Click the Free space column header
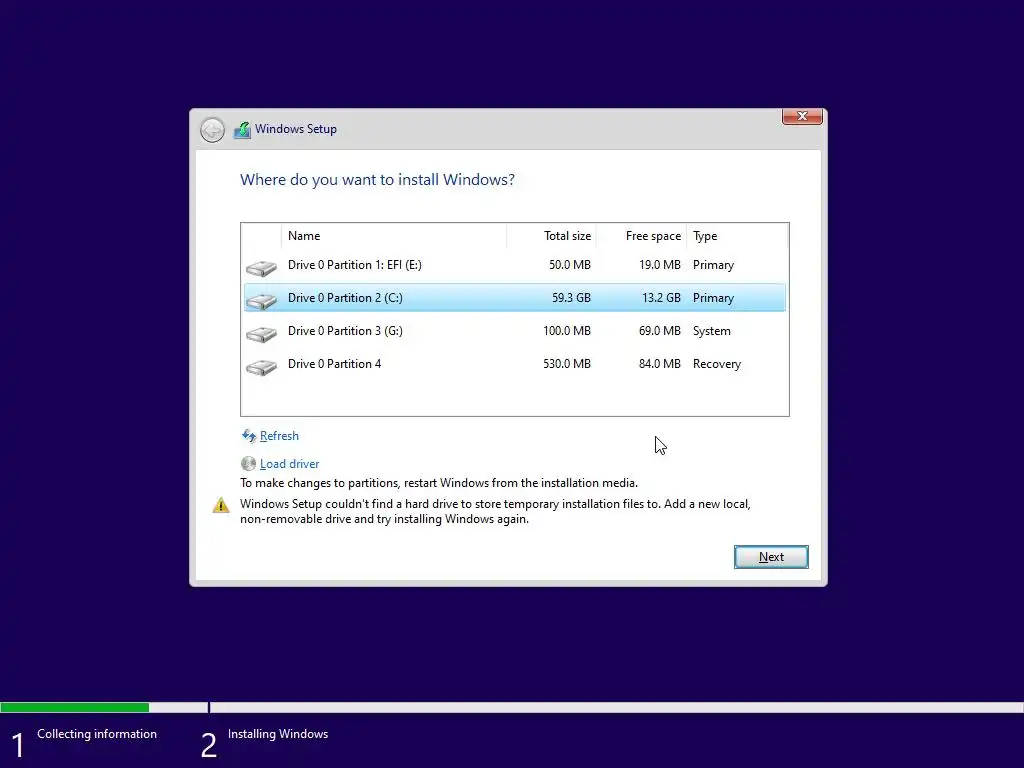This screenshot has width=1024, height=768. [641, 236]
